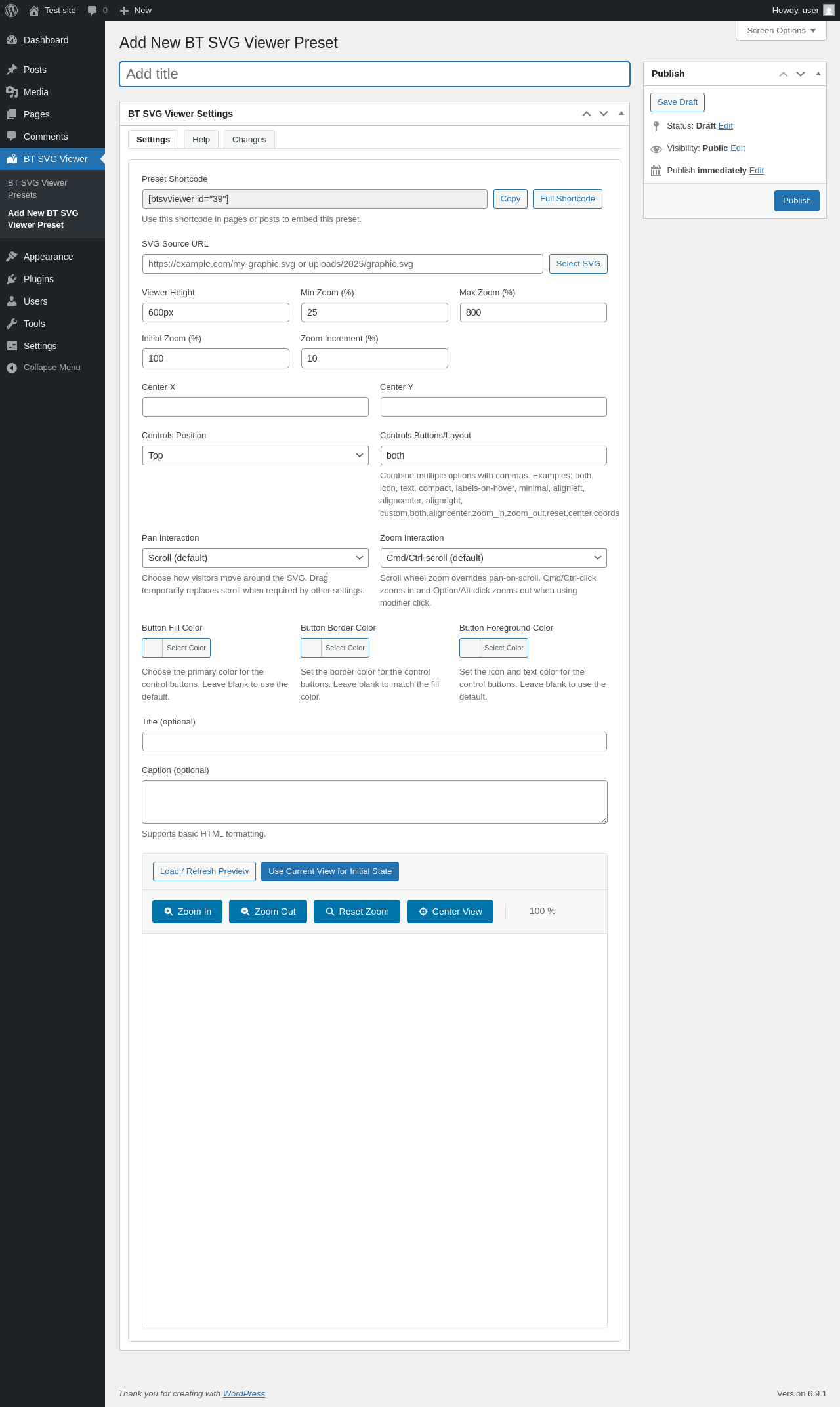Open BT SVG Viewer menu icon
Viewport: 840px width, 1407px height.
coord(12,159)
